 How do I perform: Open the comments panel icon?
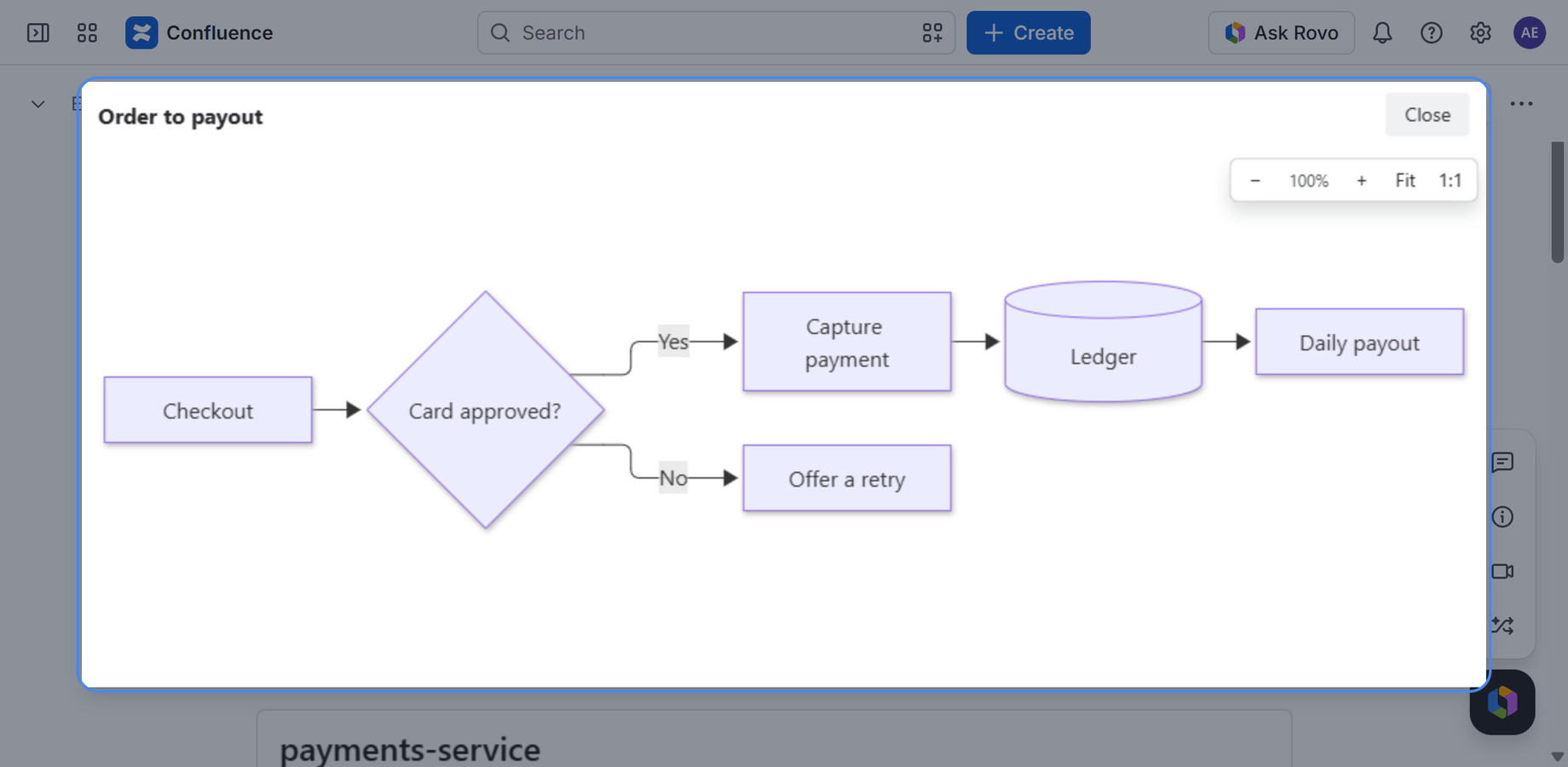coord(1502,462)
